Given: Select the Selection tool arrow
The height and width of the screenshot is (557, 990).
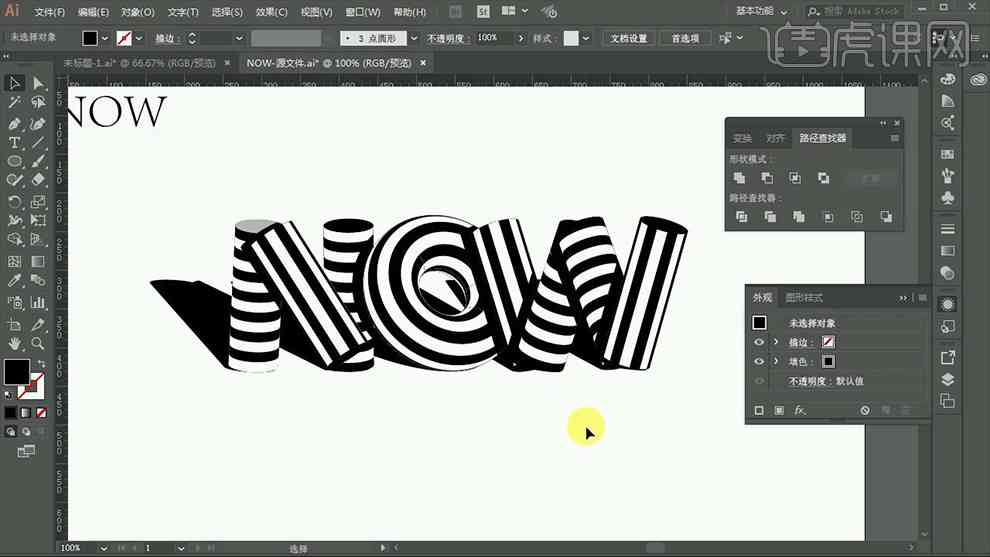Looking at the screenshot, I should (x=15, y=83).
